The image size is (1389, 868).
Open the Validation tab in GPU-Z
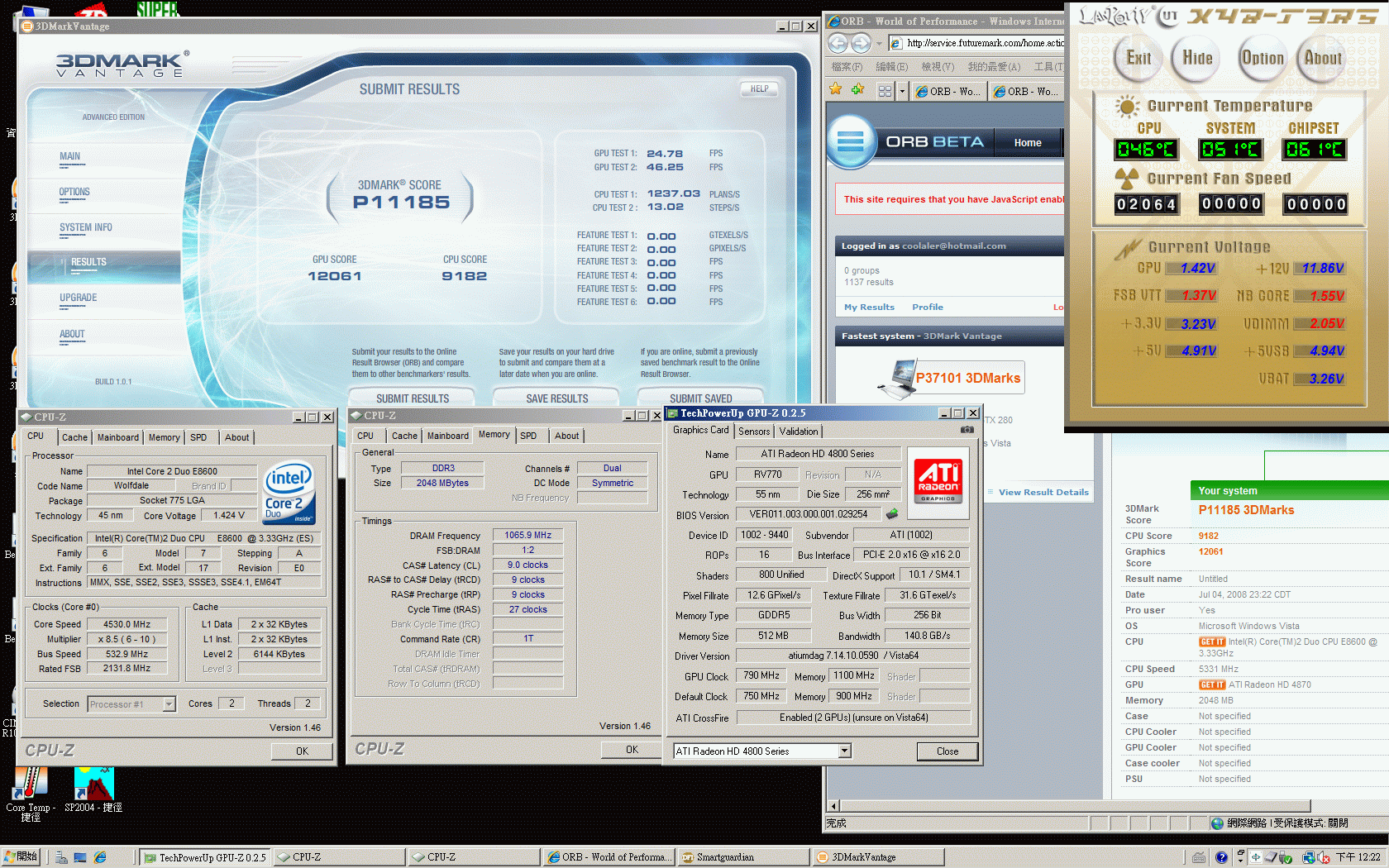799,432
